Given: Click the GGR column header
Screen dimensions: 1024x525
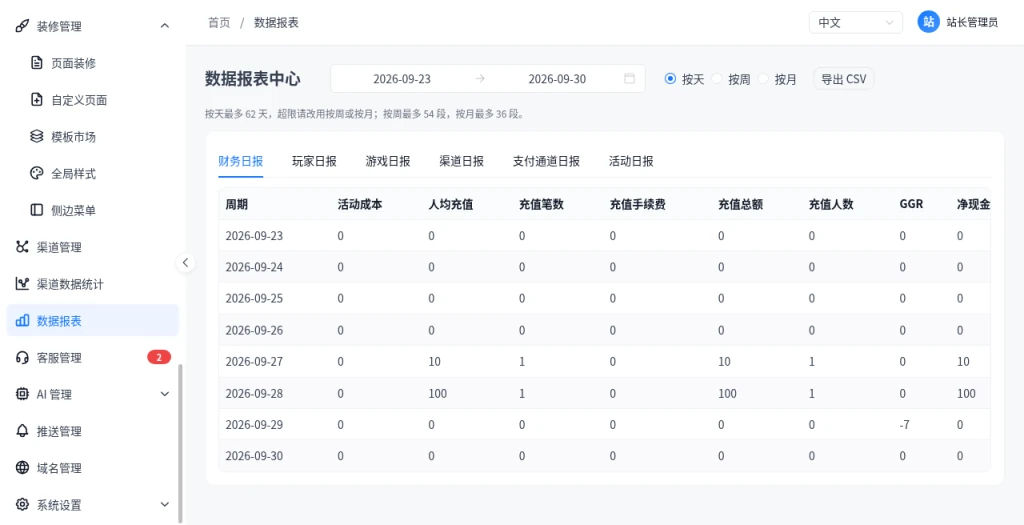Looking at the screenshot, I should [911, 204].
